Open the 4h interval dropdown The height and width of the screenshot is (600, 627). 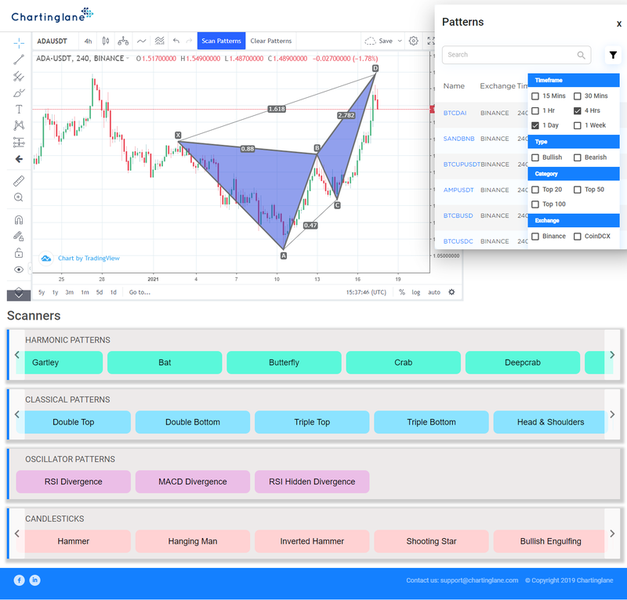[x=88, y=41]
